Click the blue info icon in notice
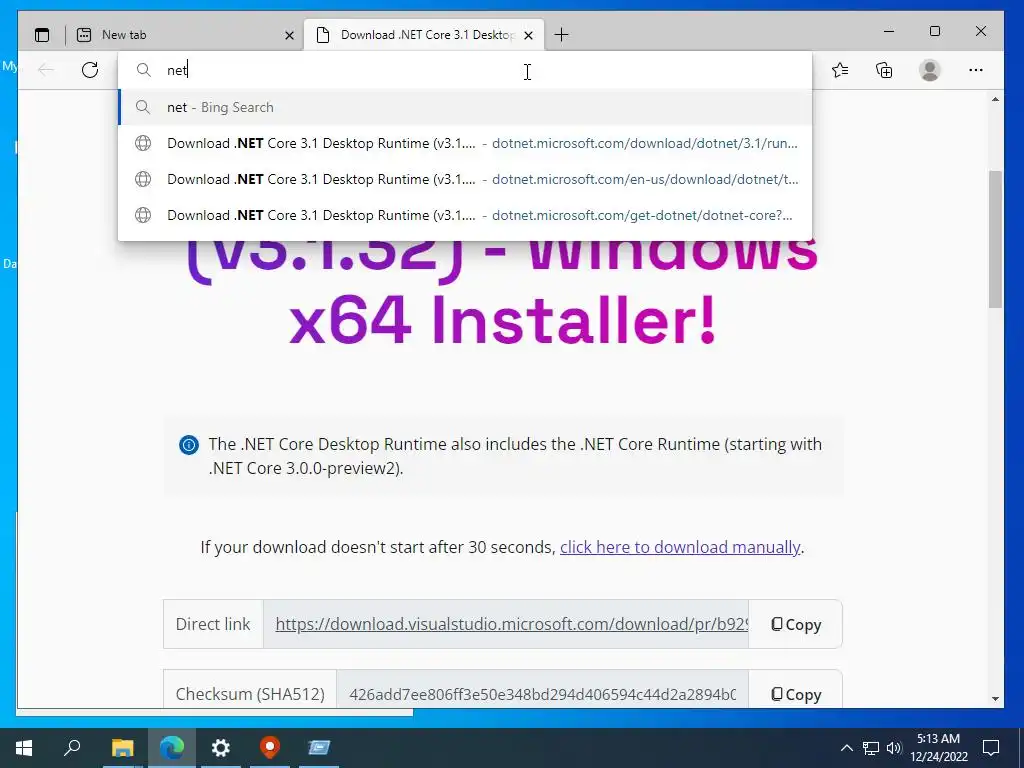1024x768 pixels. (189, 445)
